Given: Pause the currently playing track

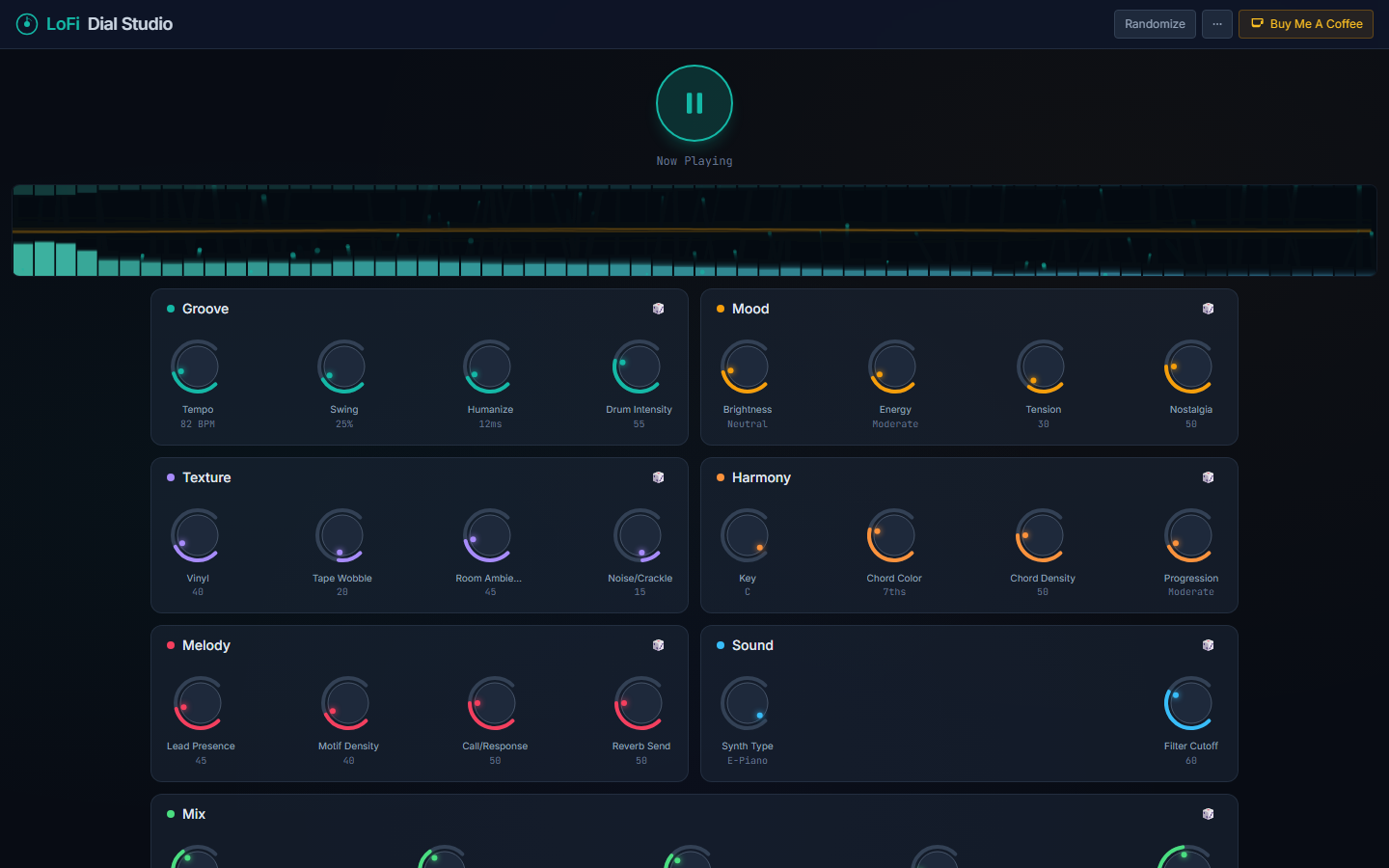Looking at the screenshot, I should coord(694,103).
